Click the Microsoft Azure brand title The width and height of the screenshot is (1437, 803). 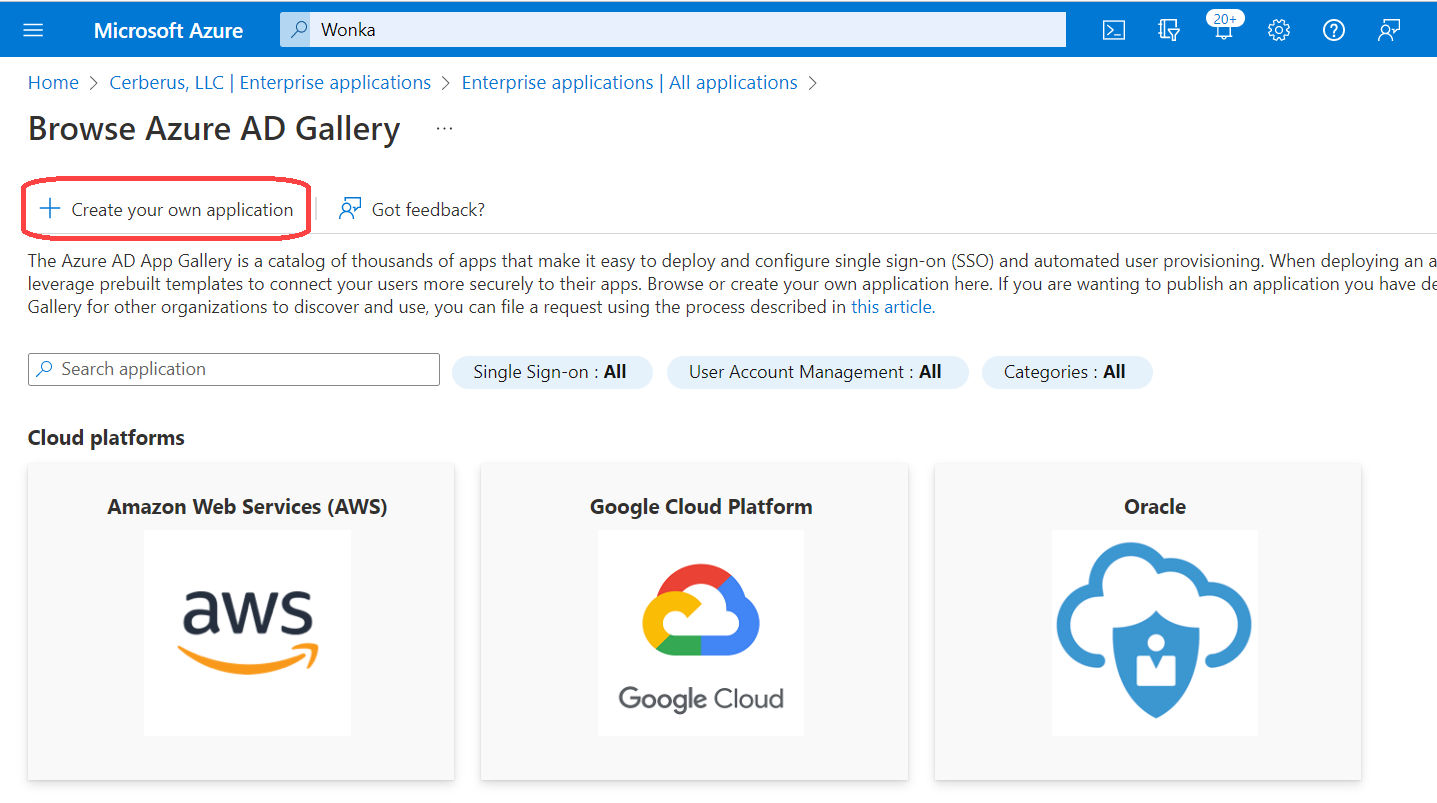[x=168, y=30]
